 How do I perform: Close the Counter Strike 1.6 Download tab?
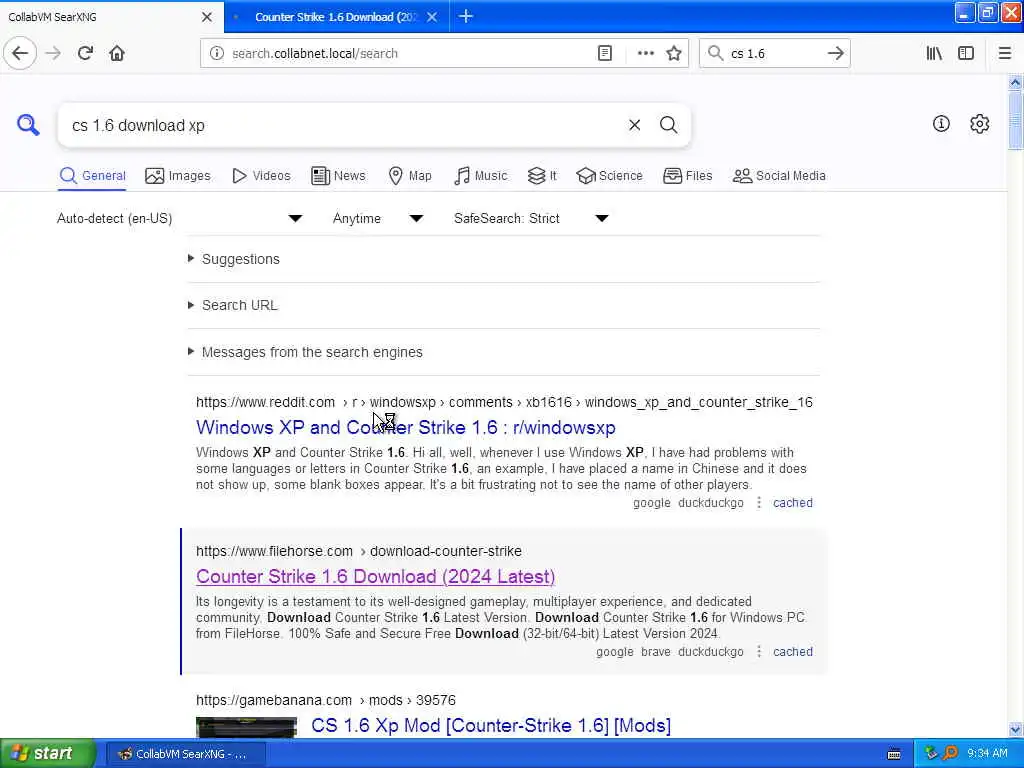click(x=432, y=17)
